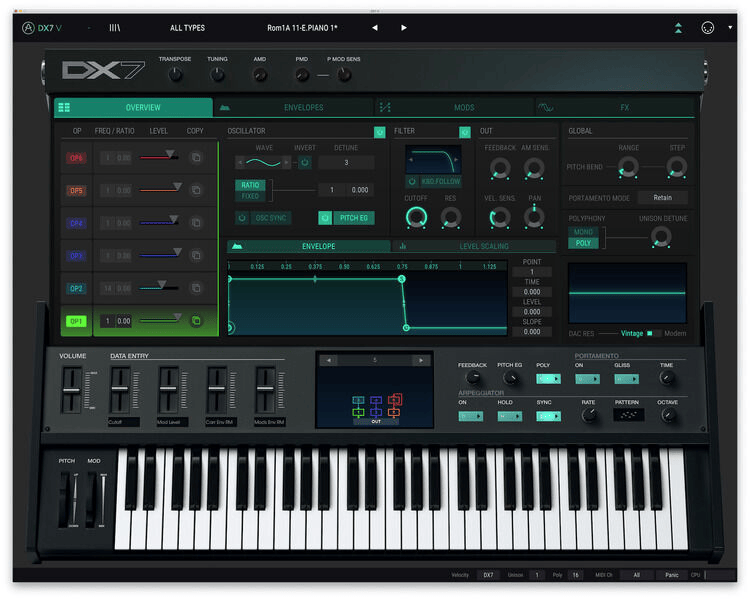Select next algorithm in display
The height and width of the screenshot is (599, 750).
click(x=421, y=360)
